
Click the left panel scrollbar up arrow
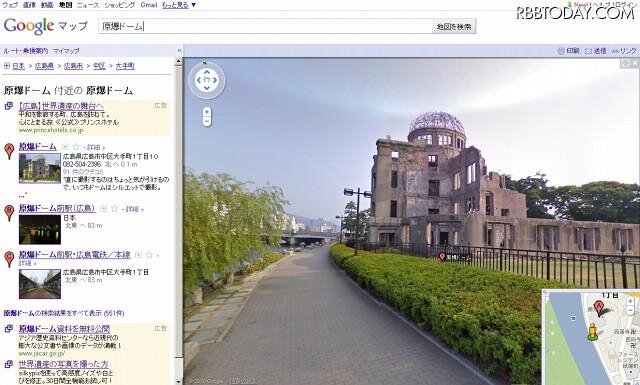pos(178,62)
